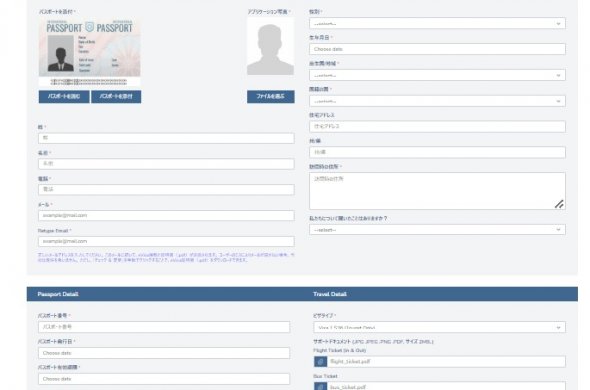Viewport: 590px width, 390px height.
Task: Focus the 名前 given name input field
Action: pyautogui.click(x=166, y=164)
